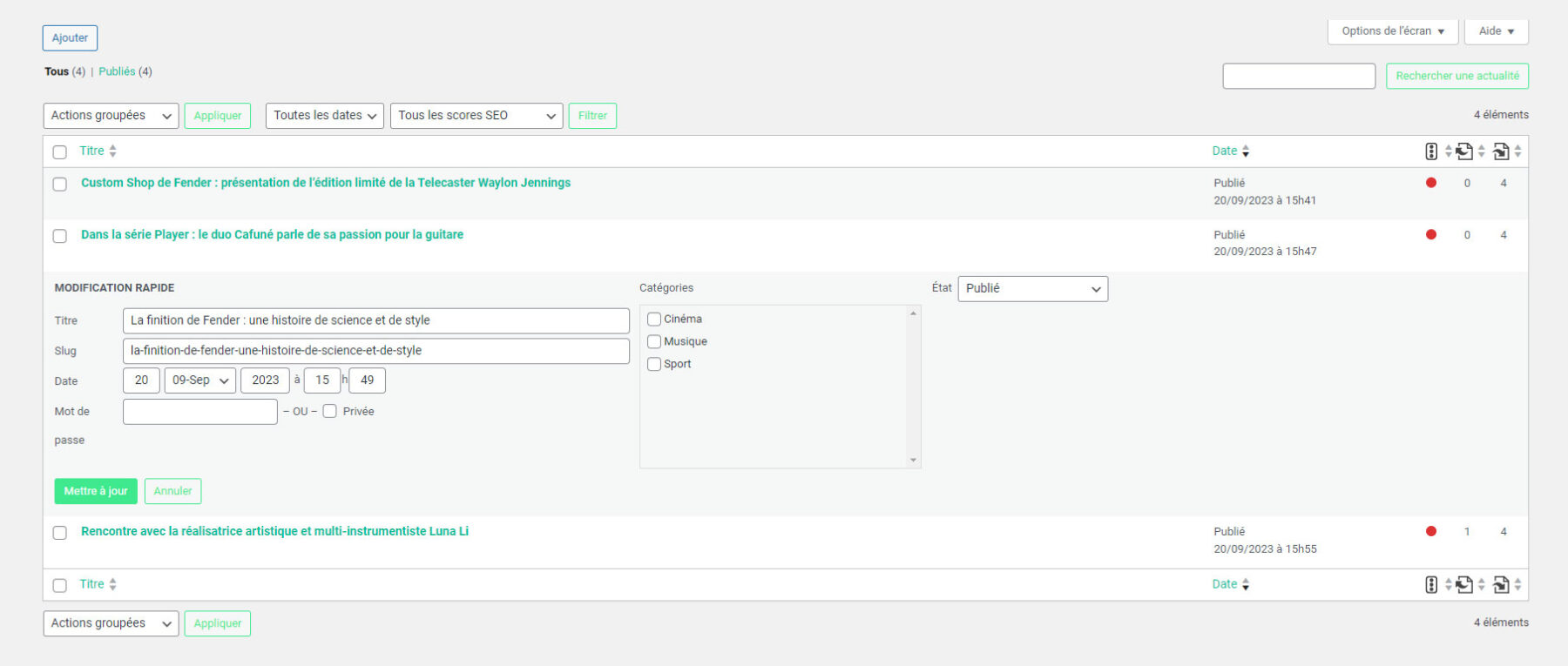This screenshot has height=666, width=1568.
Task: Click the red SEO dot for Custom Shop post
Action: pyautogui.click(x=1430, y=183)
